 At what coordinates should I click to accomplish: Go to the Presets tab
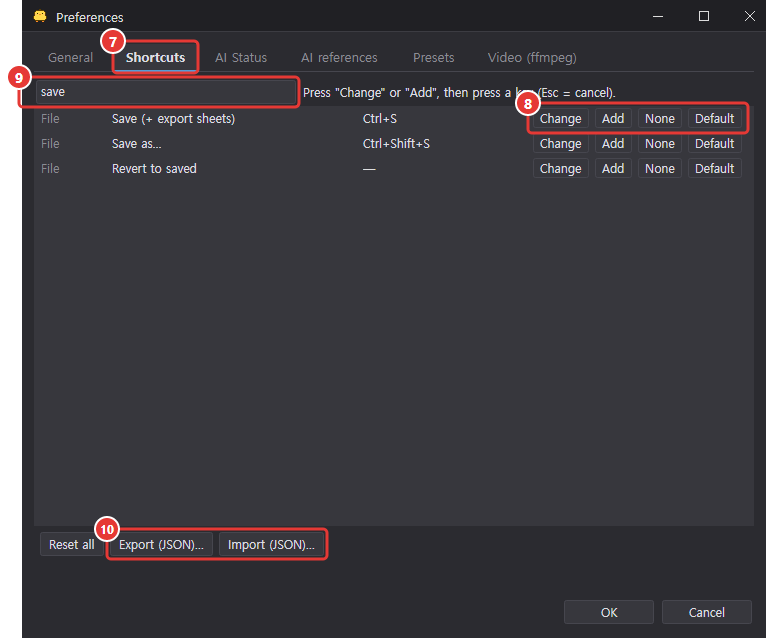tap(433, 58)
